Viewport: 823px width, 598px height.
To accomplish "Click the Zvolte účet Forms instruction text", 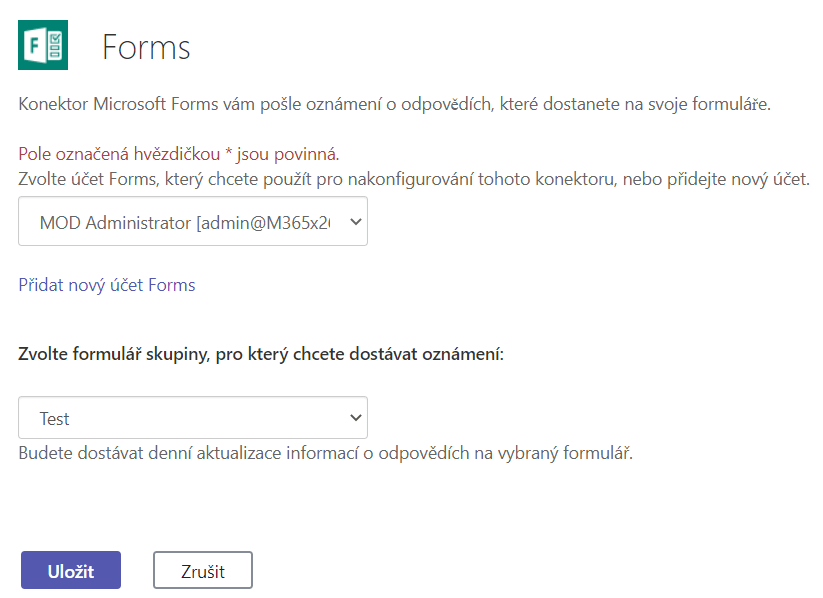I will point(414,179).
